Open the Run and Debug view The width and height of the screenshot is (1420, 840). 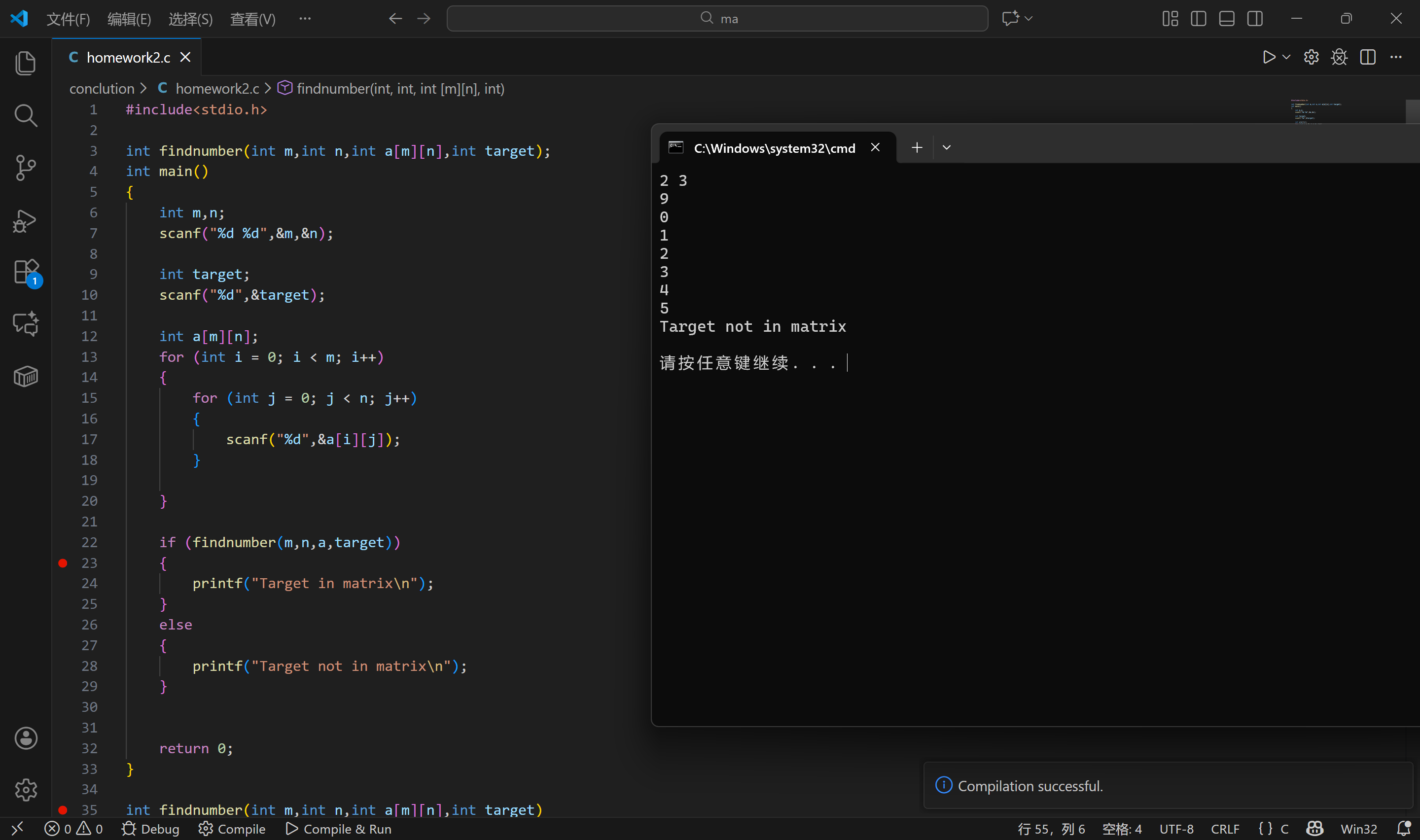tap(26, 220)
